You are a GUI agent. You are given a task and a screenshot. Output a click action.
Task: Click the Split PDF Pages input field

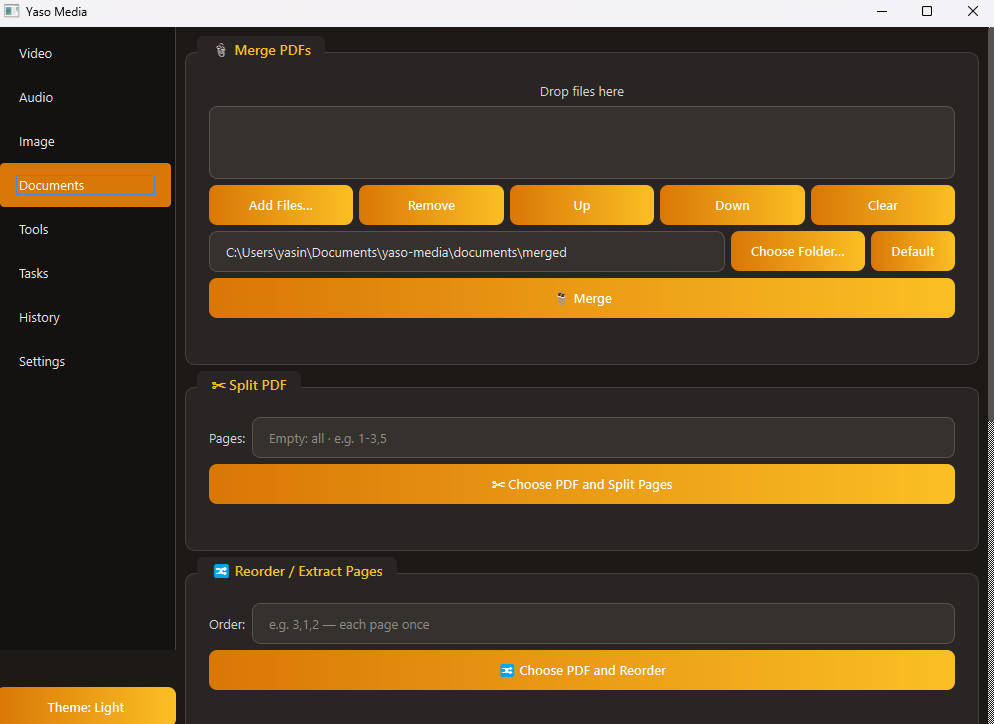604,437
